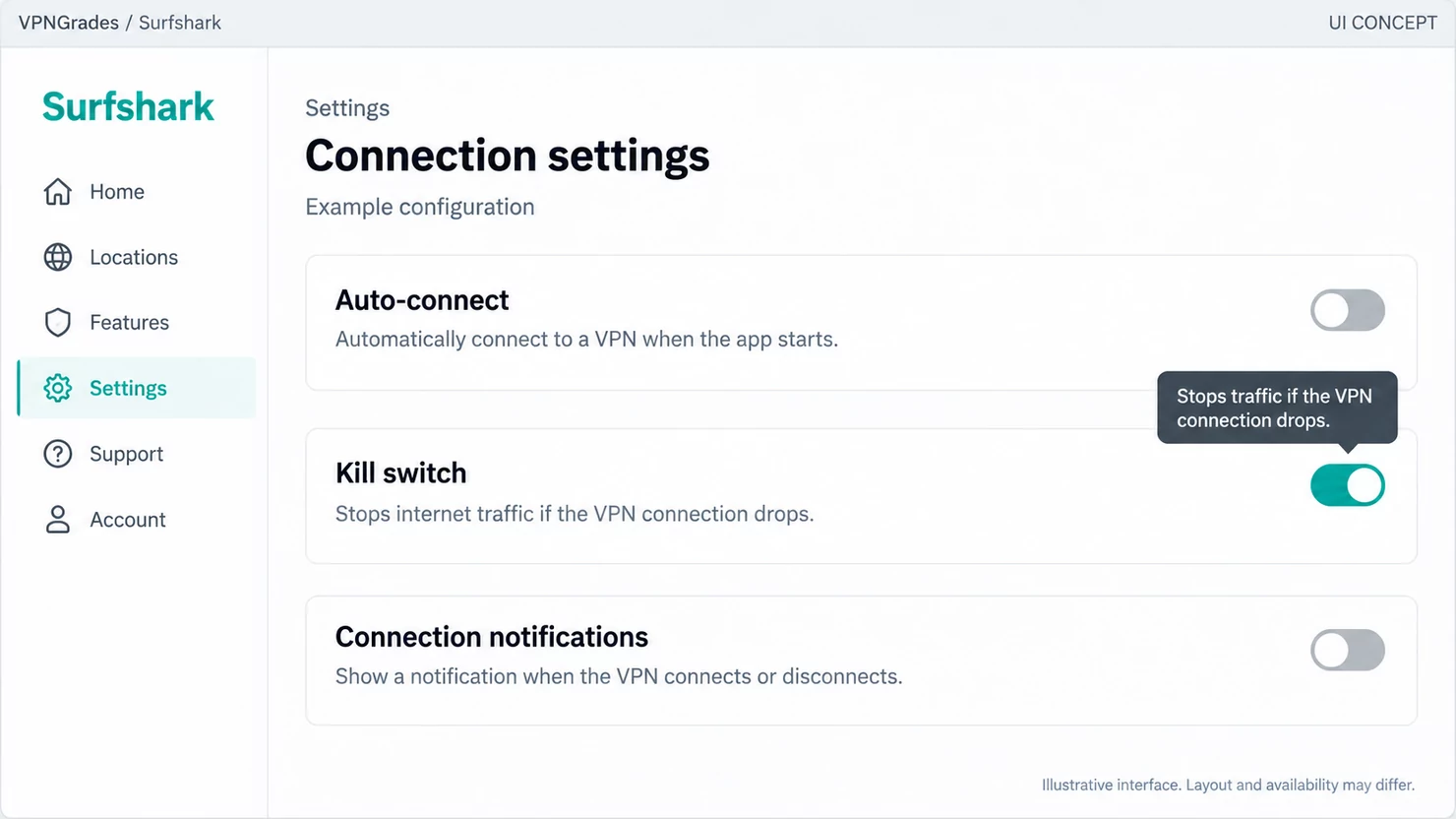The width and height of the screenshot is (1456, 819).
Task: Click the Support question mark icon
Action: [58, 454]
